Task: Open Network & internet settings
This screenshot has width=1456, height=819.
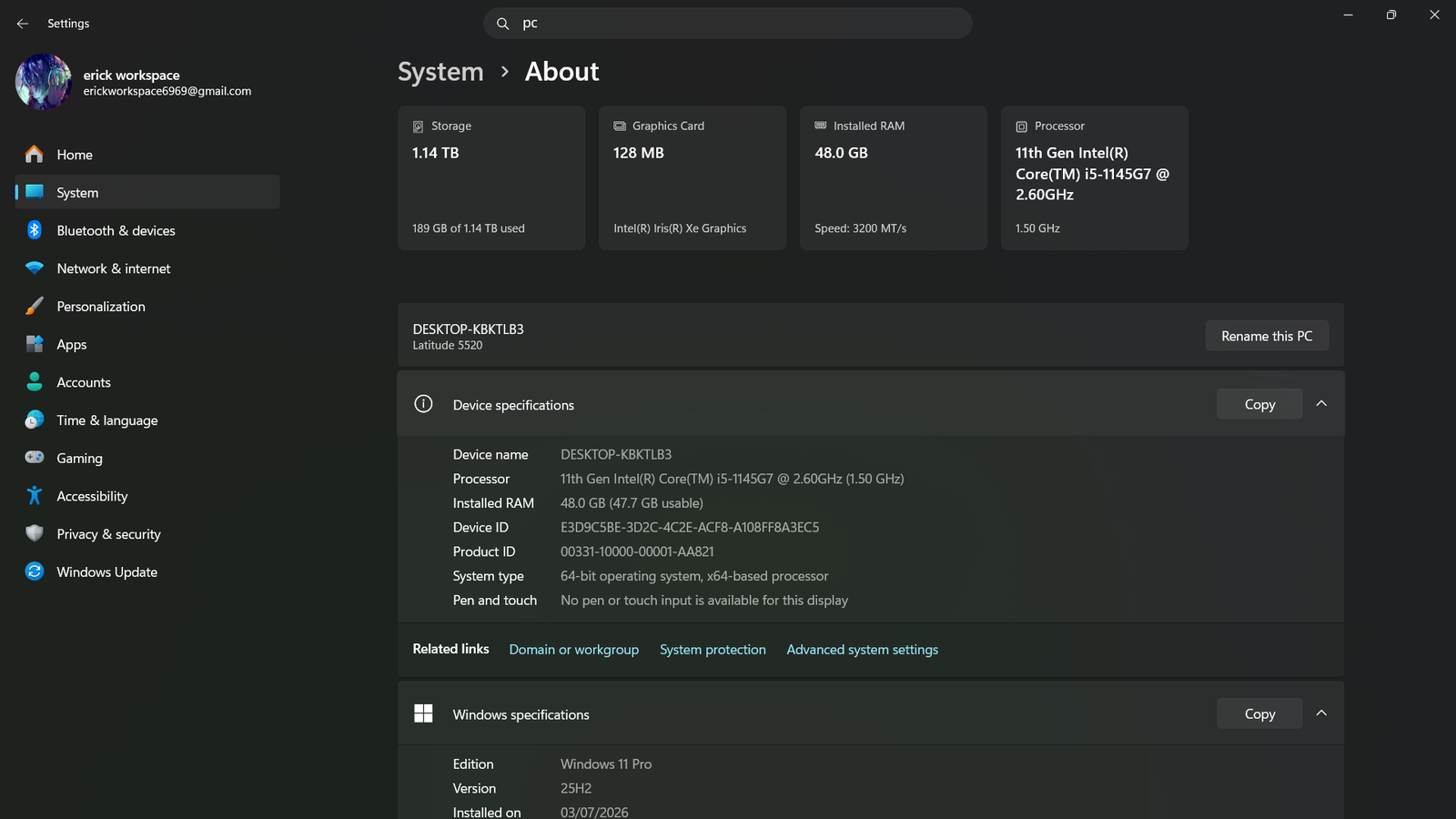Action: [147, 268]
